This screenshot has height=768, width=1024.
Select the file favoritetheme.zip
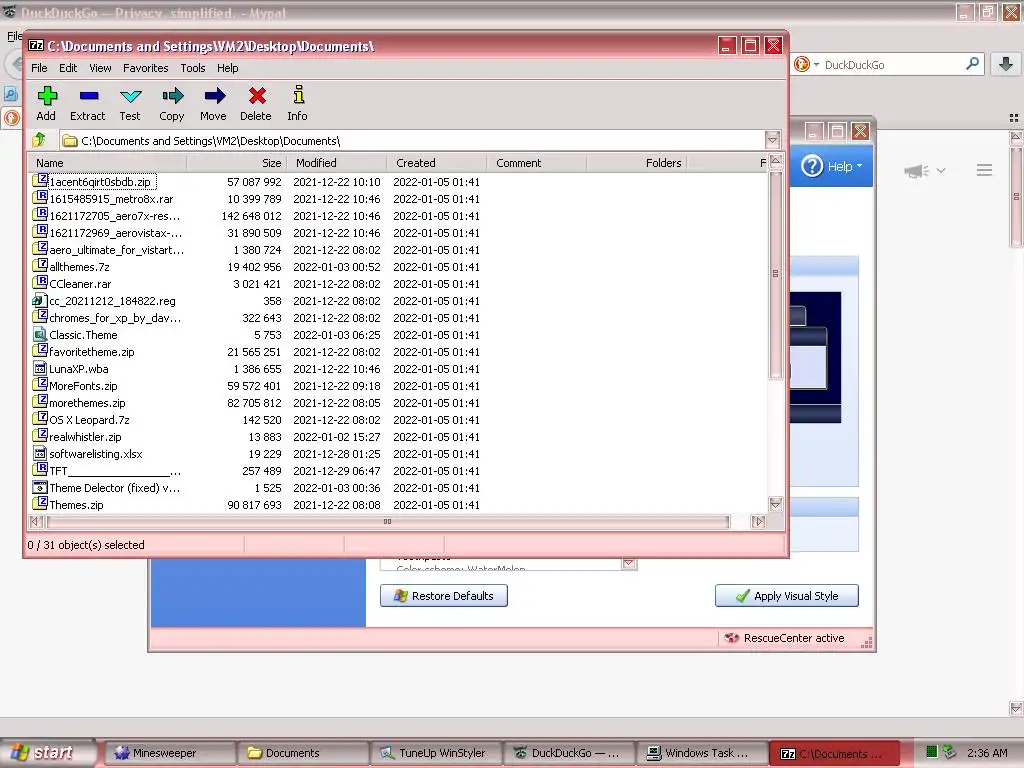(x=91, y=352)
